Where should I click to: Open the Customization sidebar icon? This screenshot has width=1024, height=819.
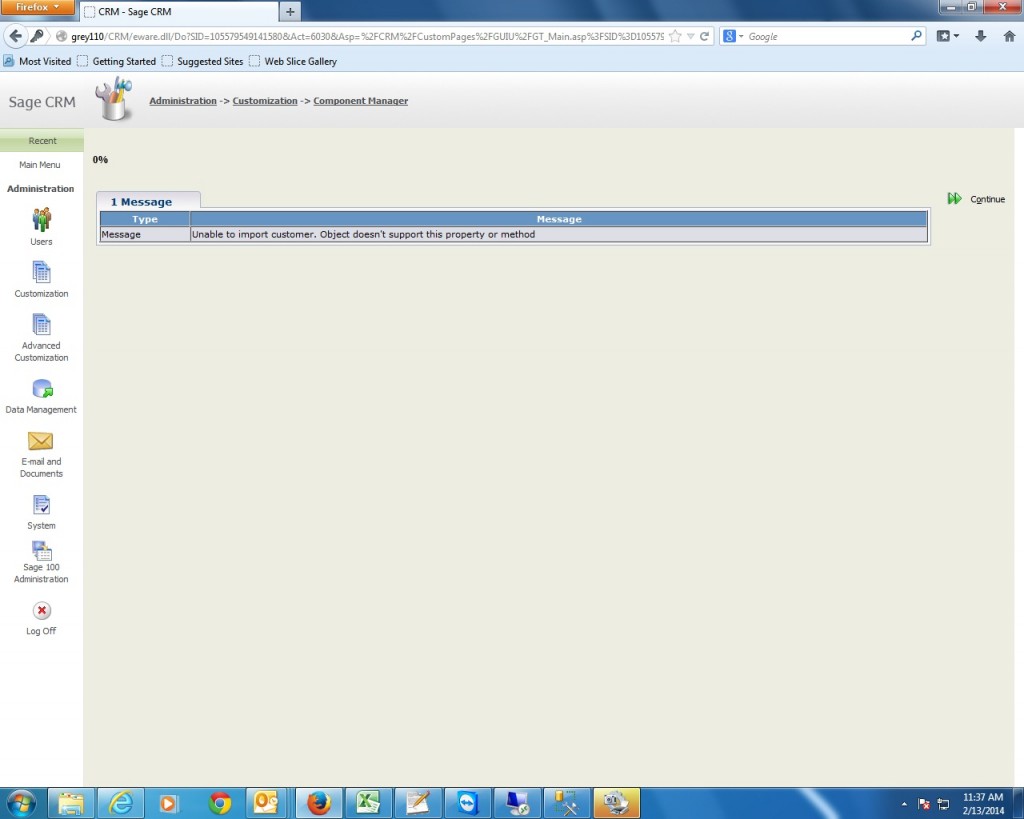41,272
